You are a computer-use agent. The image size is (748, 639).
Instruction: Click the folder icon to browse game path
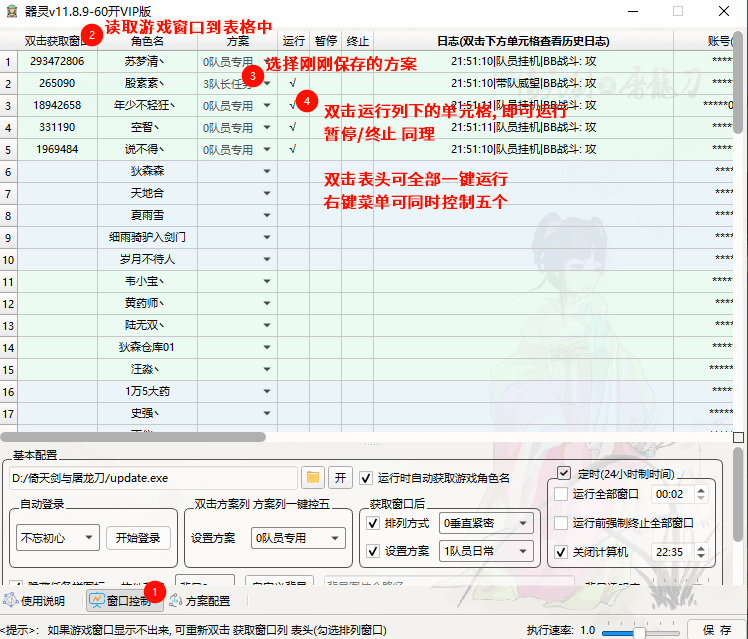(x=312, y=478)
